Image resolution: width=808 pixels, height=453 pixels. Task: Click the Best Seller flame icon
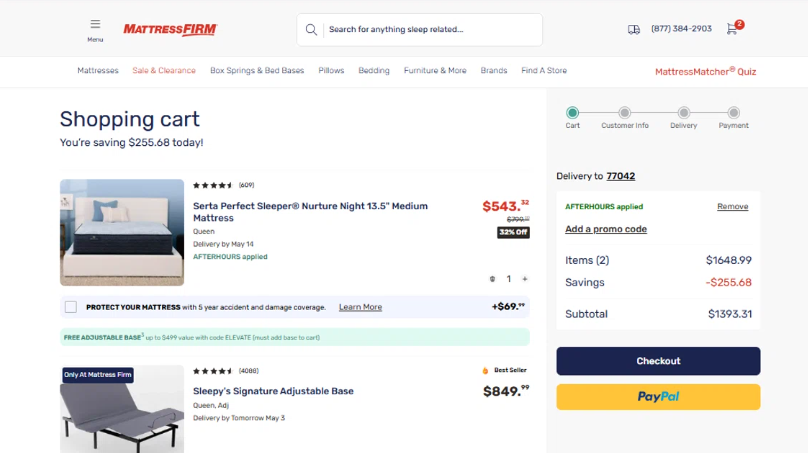[x=485, y=371]
